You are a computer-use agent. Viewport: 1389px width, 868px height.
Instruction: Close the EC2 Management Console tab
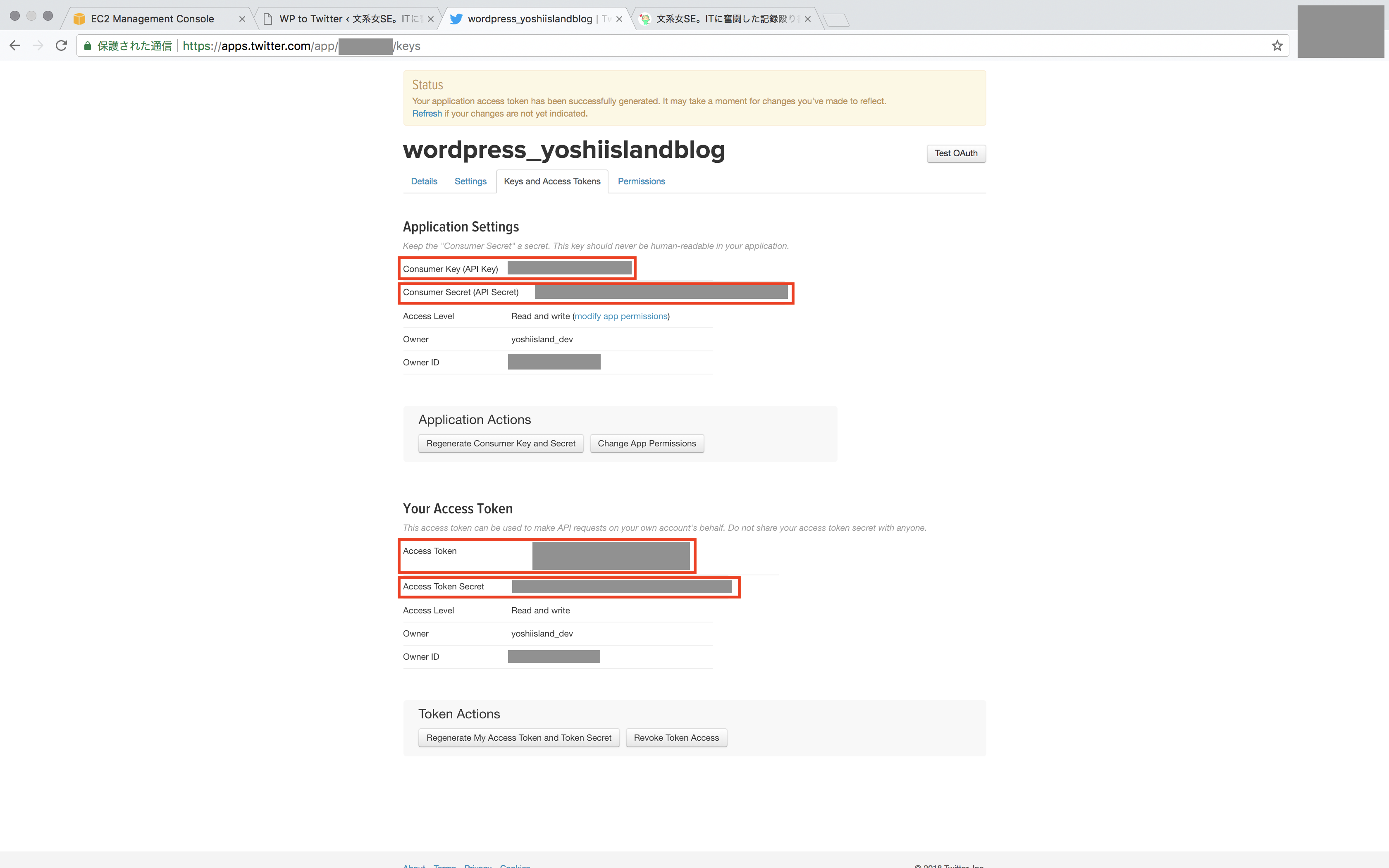point(242,19)
